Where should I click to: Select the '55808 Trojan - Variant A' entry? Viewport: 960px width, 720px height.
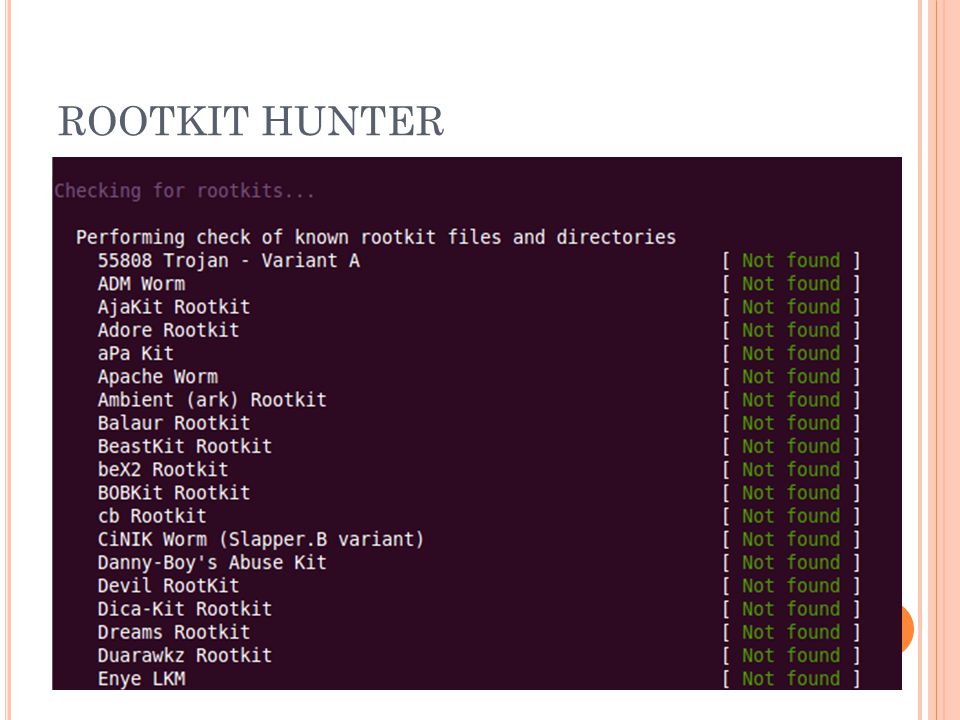coord(228,260)
